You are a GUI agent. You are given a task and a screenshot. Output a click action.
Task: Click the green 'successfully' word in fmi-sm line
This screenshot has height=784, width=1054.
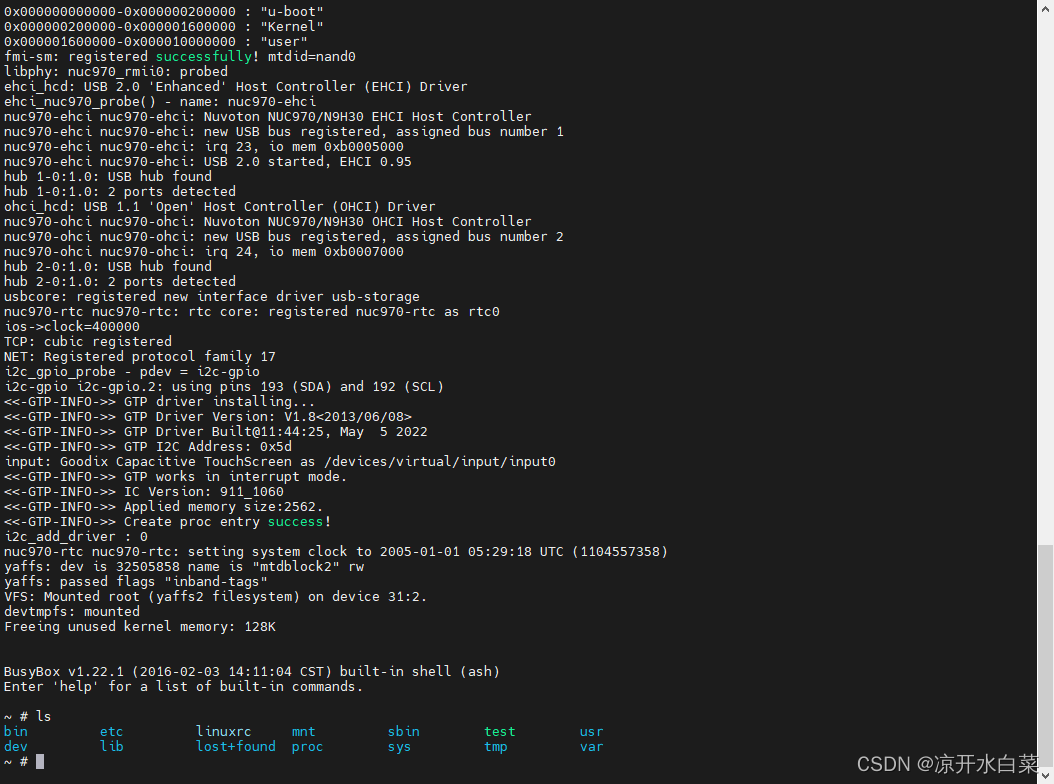[204, 56]
